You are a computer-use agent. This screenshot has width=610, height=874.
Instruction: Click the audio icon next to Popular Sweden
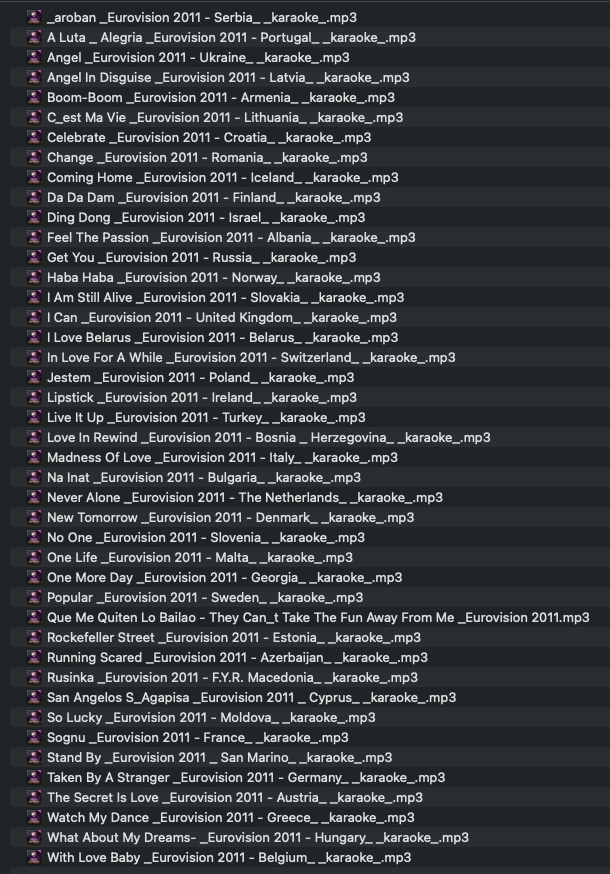tap(34, 598)
